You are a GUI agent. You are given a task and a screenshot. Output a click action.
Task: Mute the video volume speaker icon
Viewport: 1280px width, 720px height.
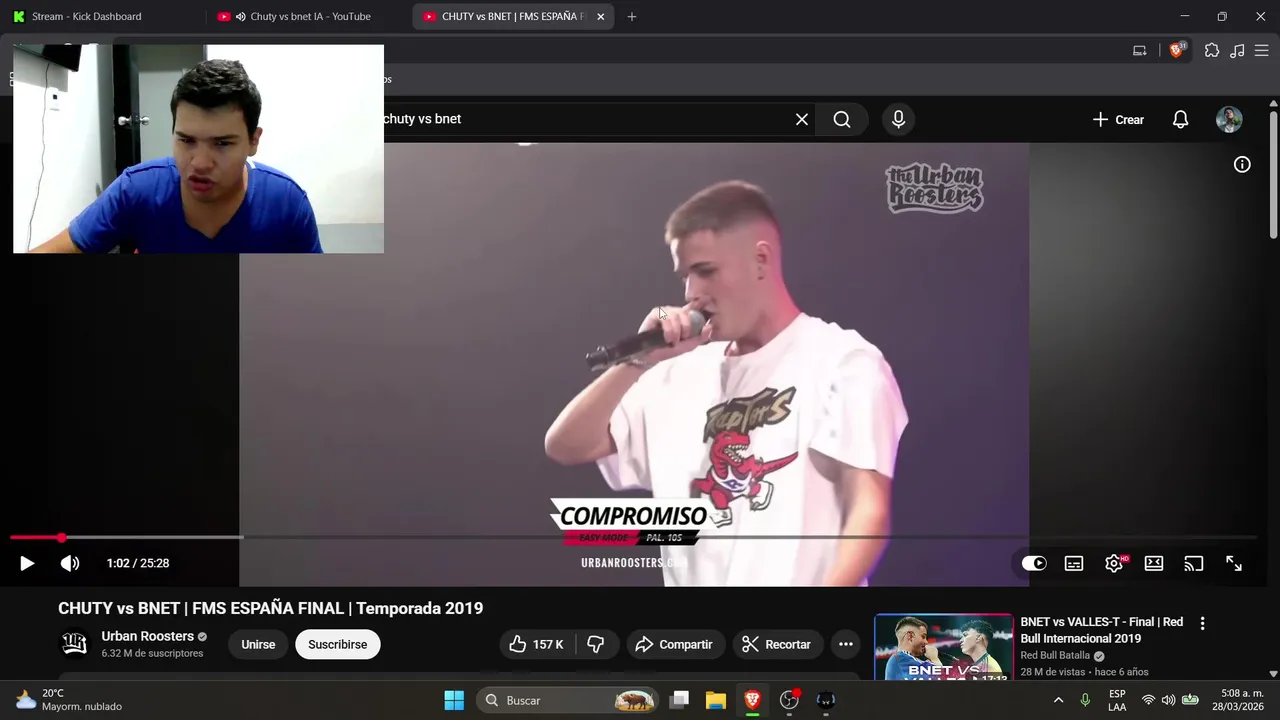(70, 564)
